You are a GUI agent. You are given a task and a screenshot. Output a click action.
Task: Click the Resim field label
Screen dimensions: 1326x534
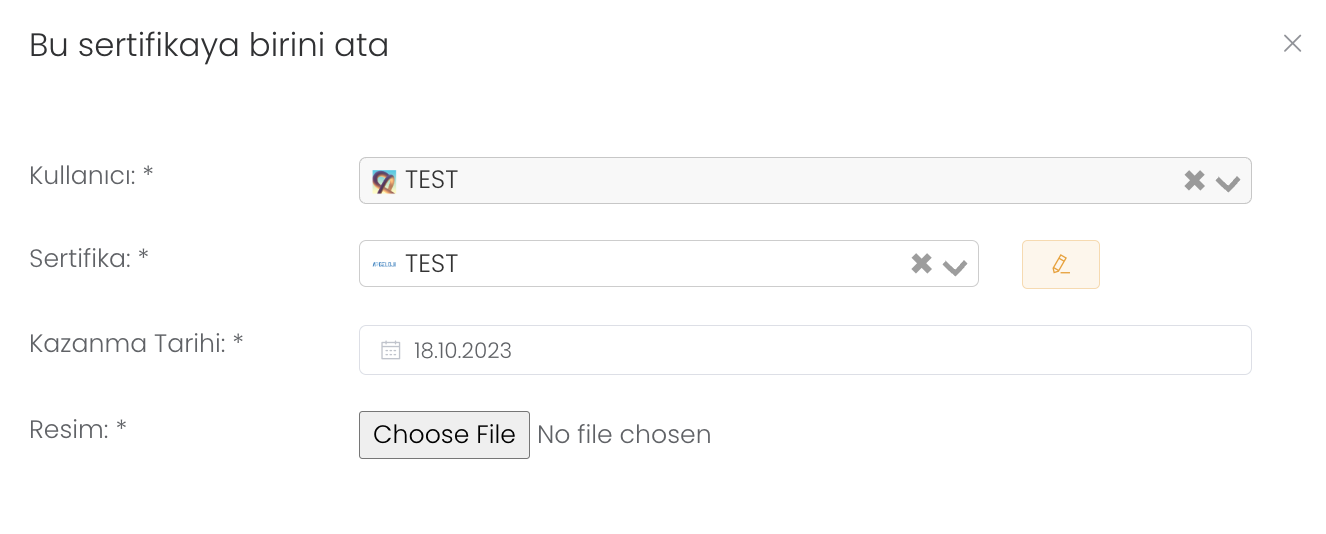pyautogui.click(x=78, y=429)
